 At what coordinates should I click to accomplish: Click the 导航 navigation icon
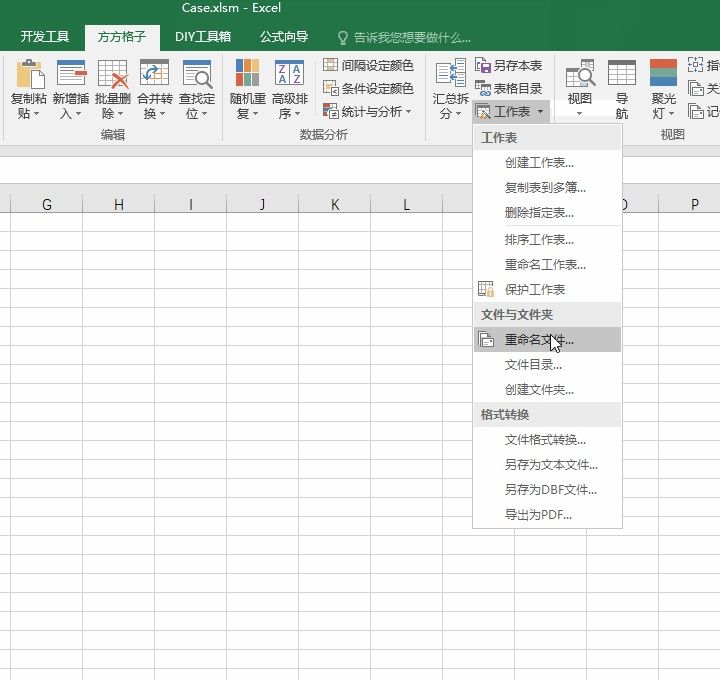click(622, 73)
